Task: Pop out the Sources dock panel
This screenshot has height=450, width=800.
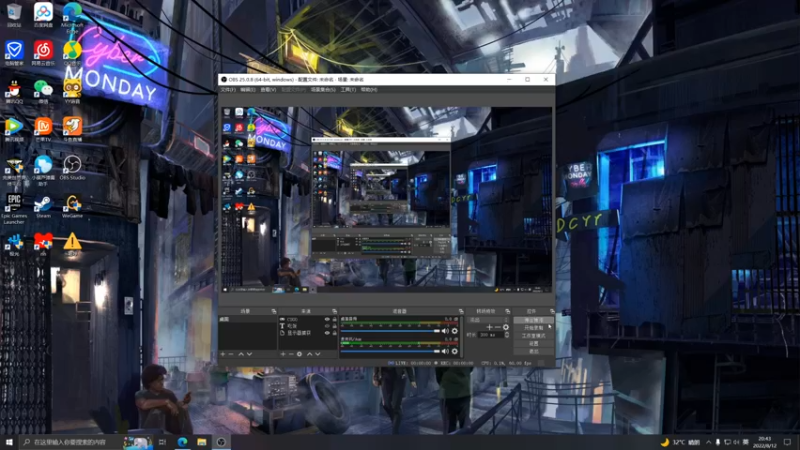Action: pyautogui.click(x=335, y=311)
